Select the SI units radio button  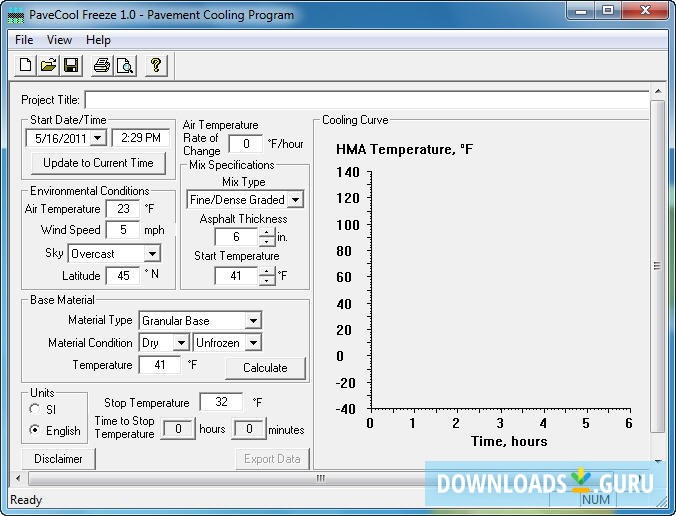coord(34,409)
